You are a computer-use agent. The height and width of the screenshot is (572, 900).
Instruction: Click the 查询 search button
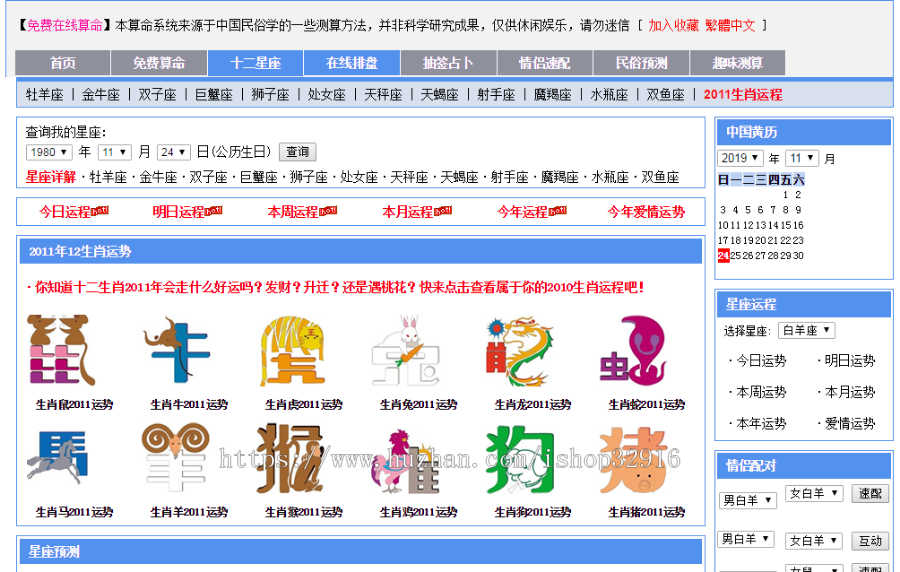tap(297, 152)
